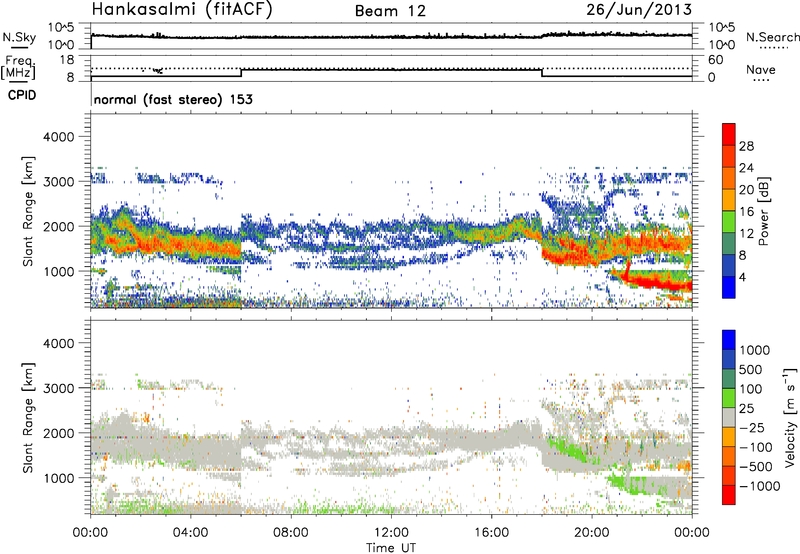
Task: Pick the blue top segment of Velocity colorbar
Action: [x=729, y=340]
